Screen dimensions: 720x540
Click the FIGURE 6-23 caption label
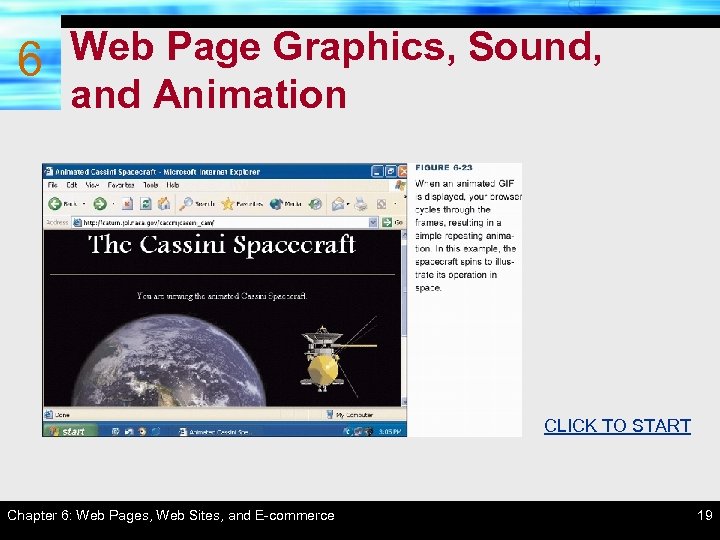[x=444, y=168]
